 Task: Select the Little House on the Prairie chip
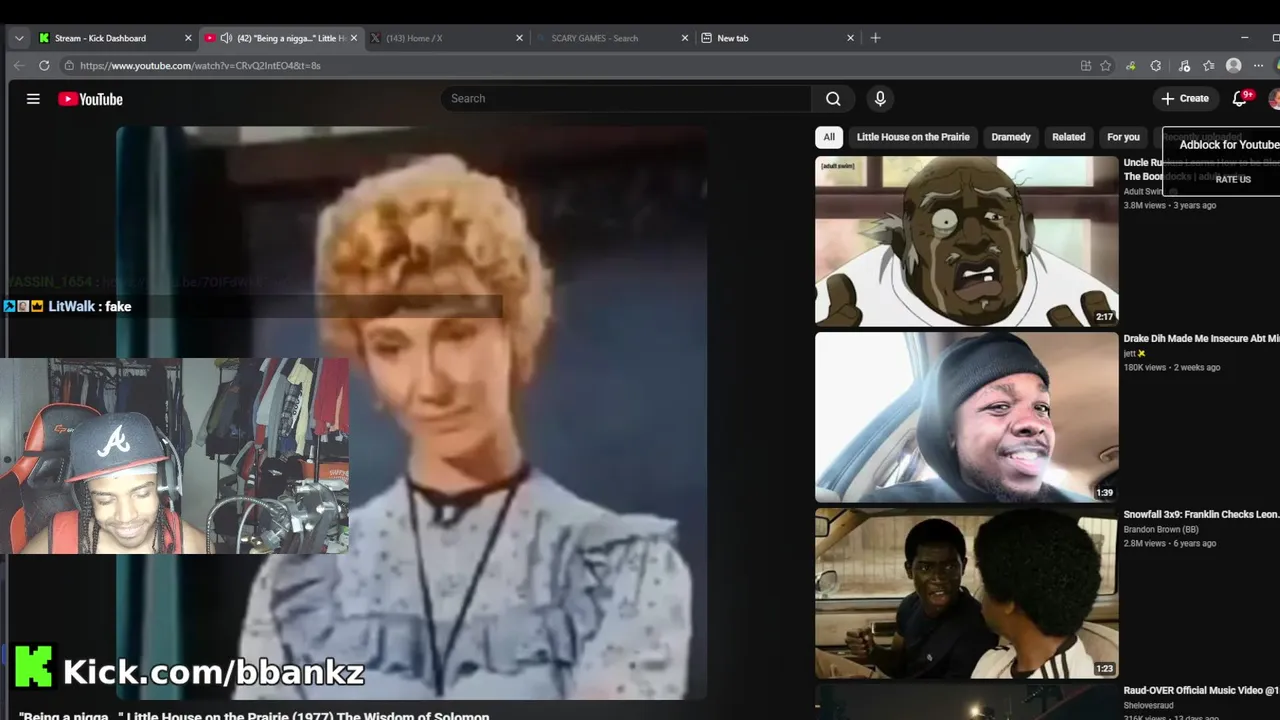[913, 137]
